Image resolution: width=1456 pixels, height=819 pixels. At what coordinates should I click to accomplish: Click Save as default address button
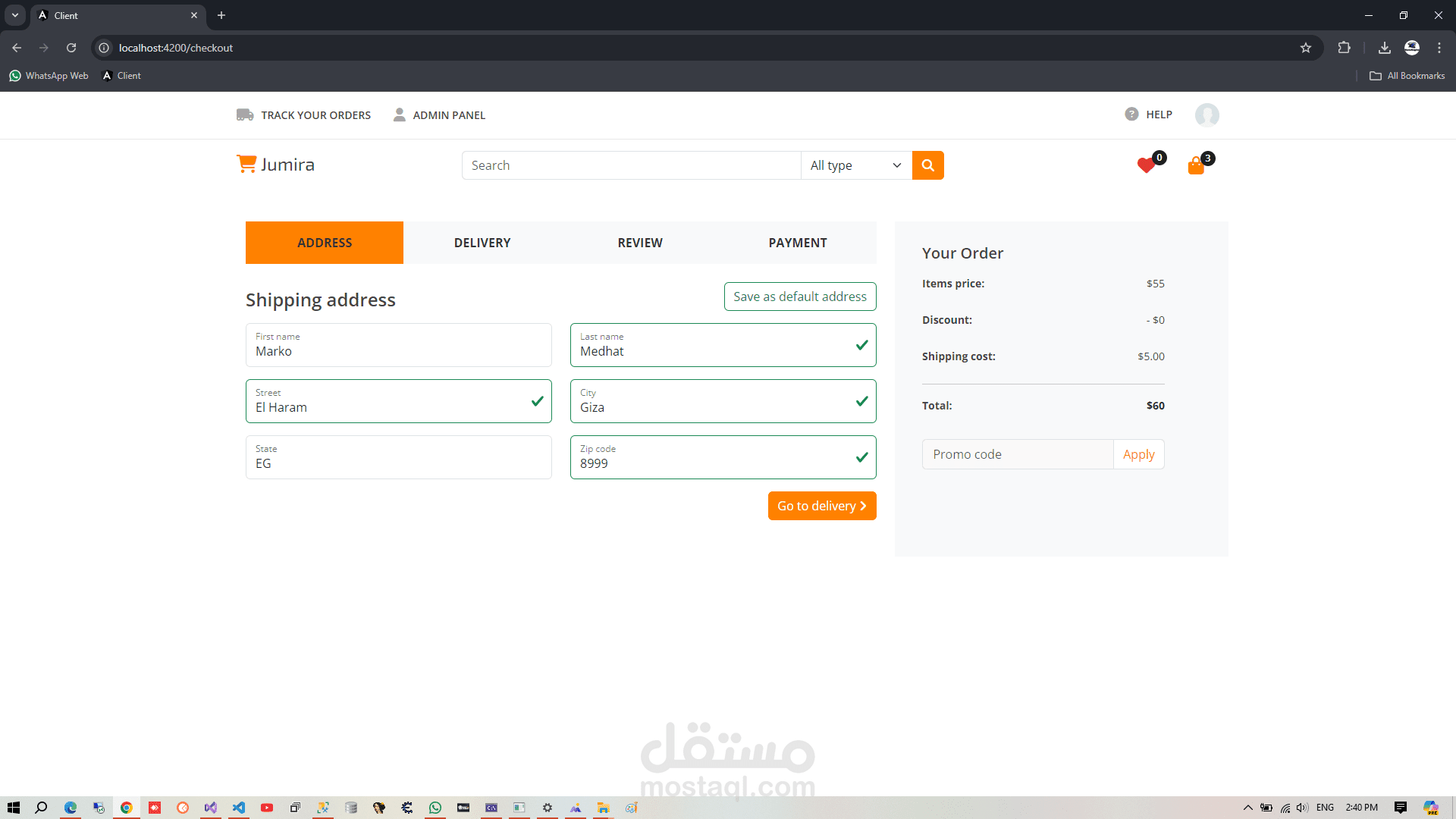tap(799, 297)
